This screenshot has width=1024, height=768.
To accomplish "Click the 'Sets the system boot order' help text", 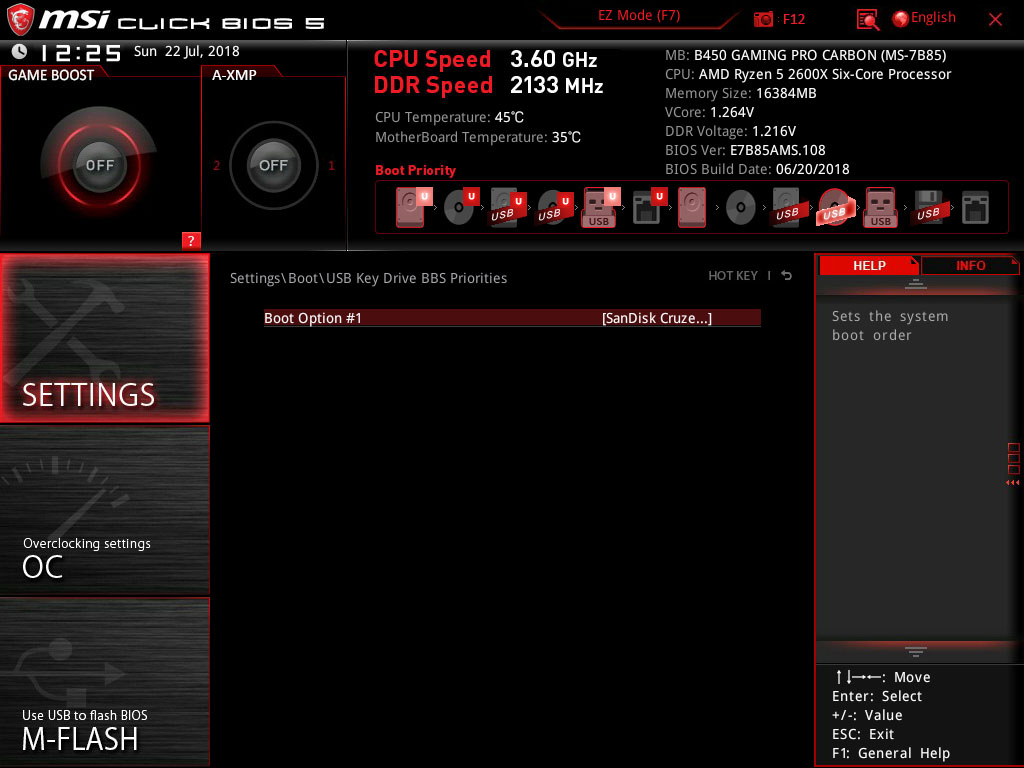I will pos(889,325).
